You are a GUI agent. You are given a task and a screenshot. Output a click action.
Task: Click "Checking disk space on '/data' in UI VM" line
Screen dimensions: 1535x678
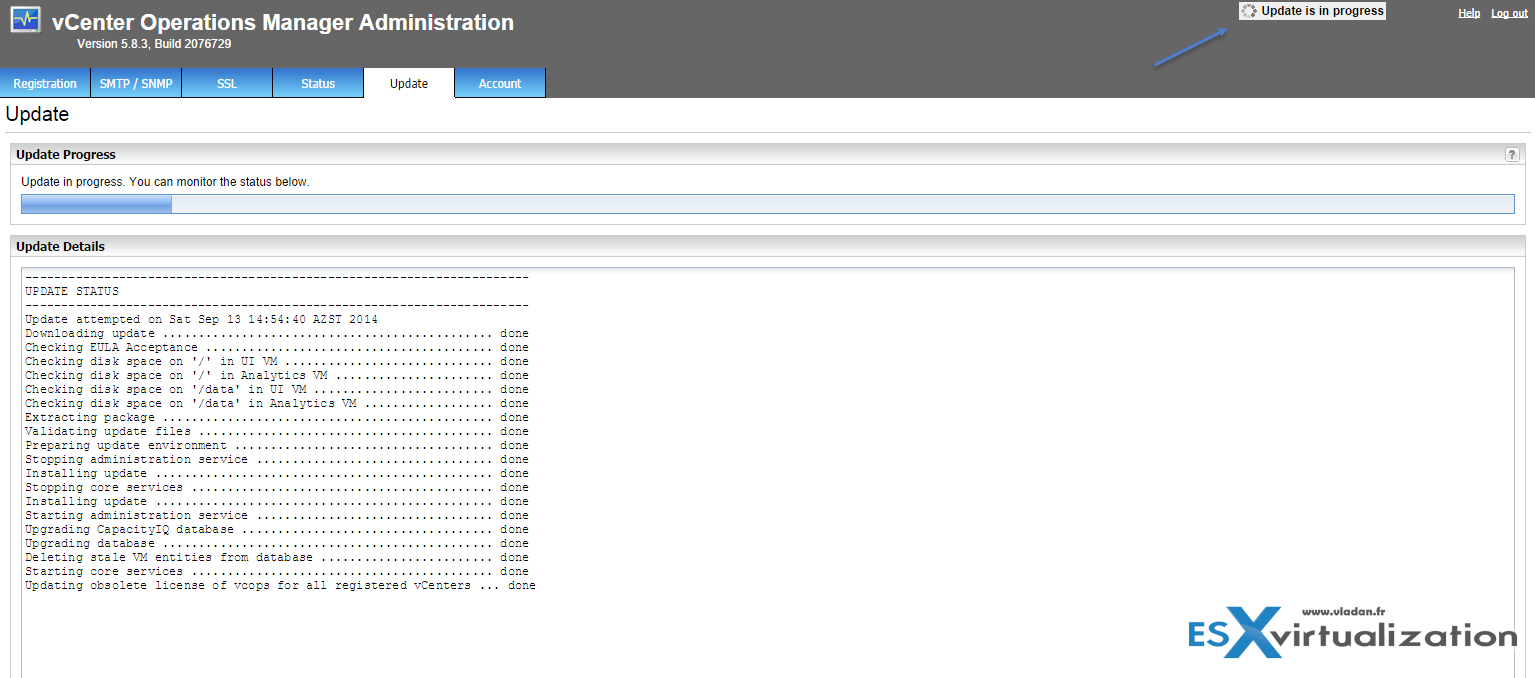[277, 389]
